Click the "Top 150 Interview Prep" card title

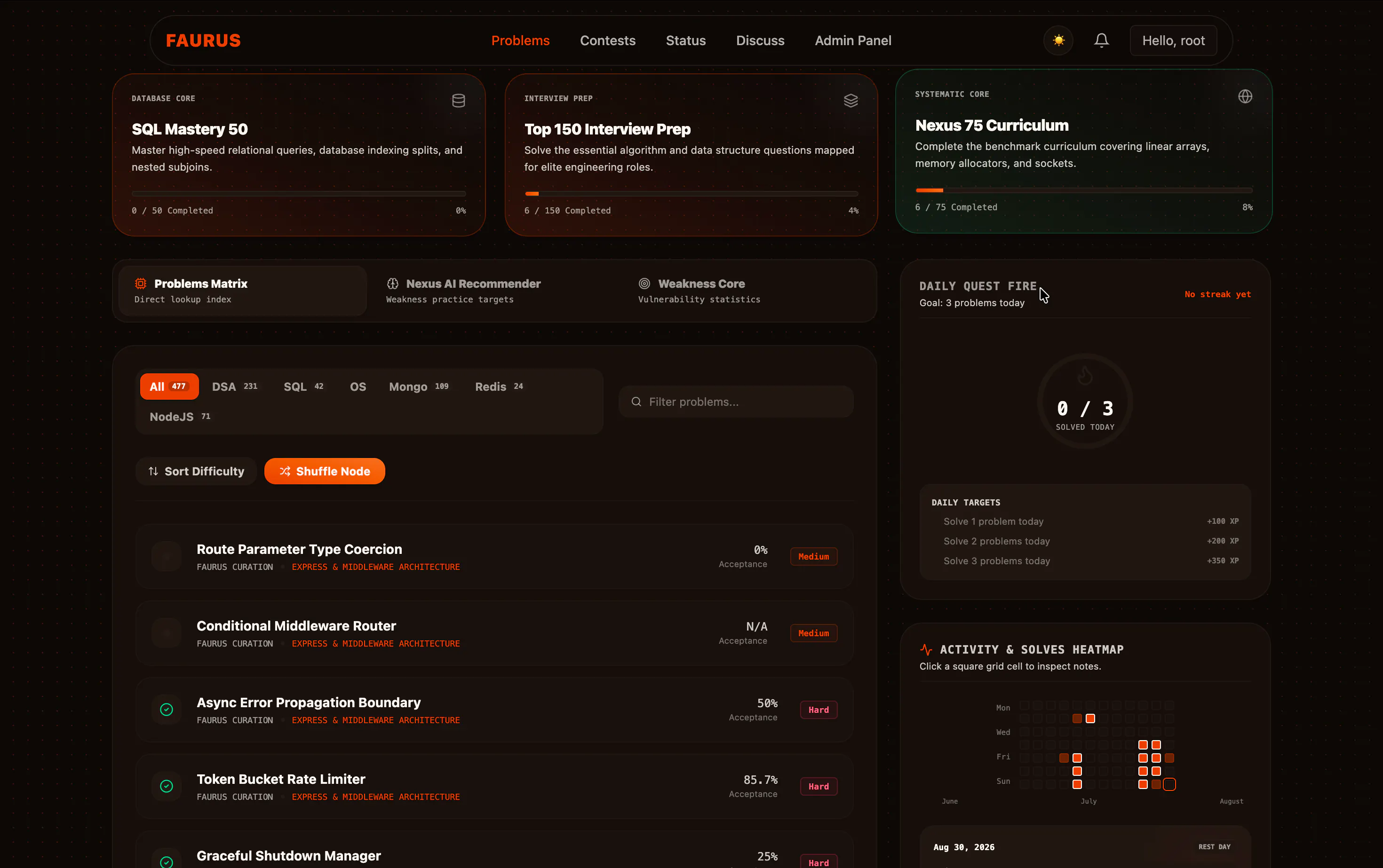[x=607, y=129]
